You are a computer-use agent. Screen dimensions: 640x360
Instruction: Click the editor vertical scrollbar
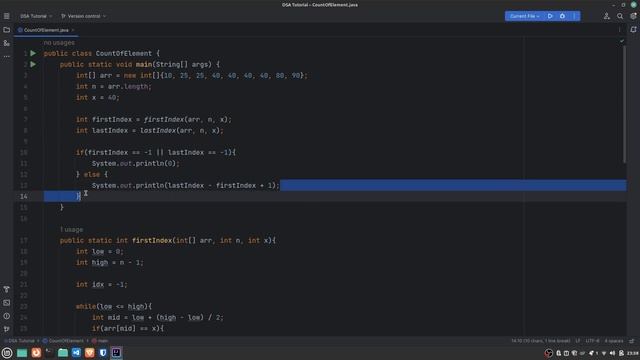click(x=624, y=104)
